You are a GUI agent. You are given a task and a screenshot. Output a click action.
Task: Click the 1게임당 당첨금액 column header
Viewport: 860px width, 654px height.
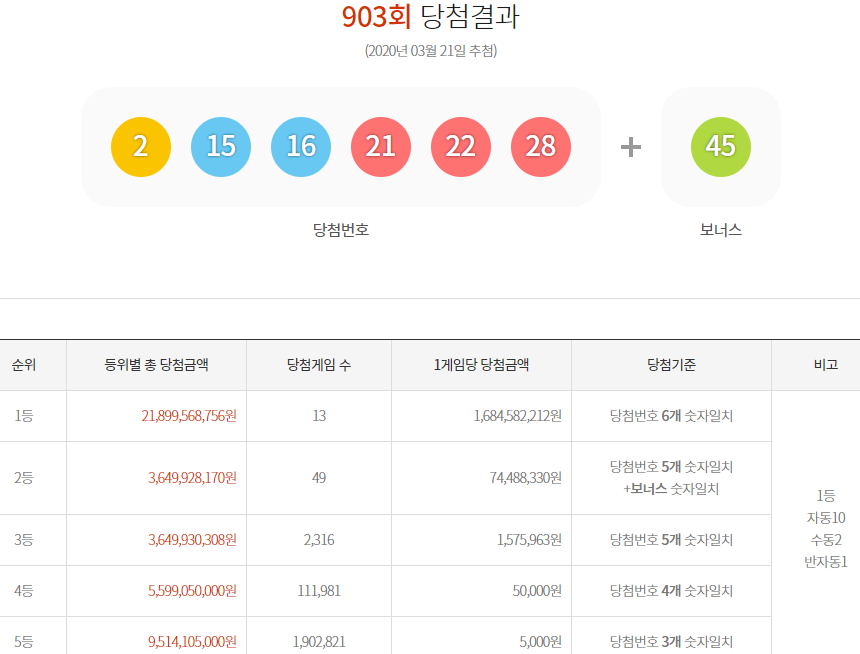coord(481,365)
